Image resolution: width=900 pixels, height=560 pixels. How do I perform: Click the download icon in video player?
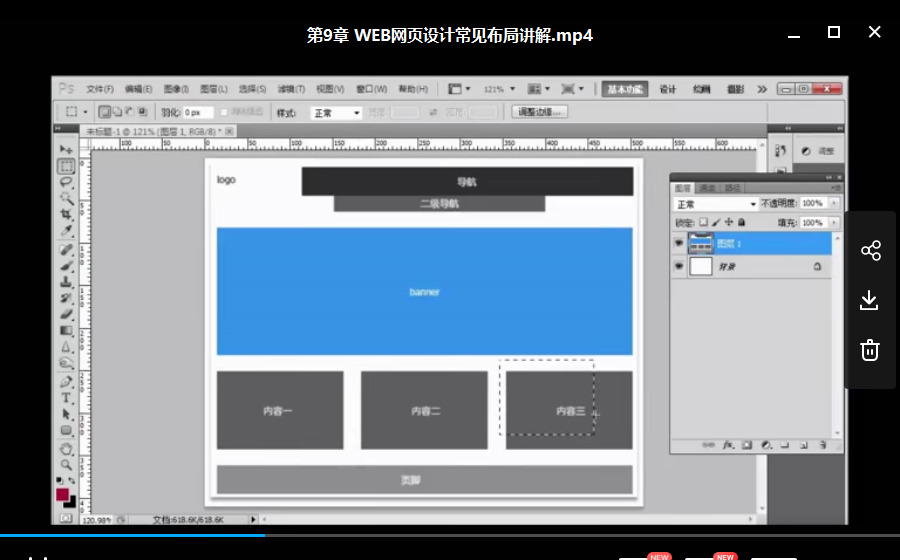click(870, 300)
